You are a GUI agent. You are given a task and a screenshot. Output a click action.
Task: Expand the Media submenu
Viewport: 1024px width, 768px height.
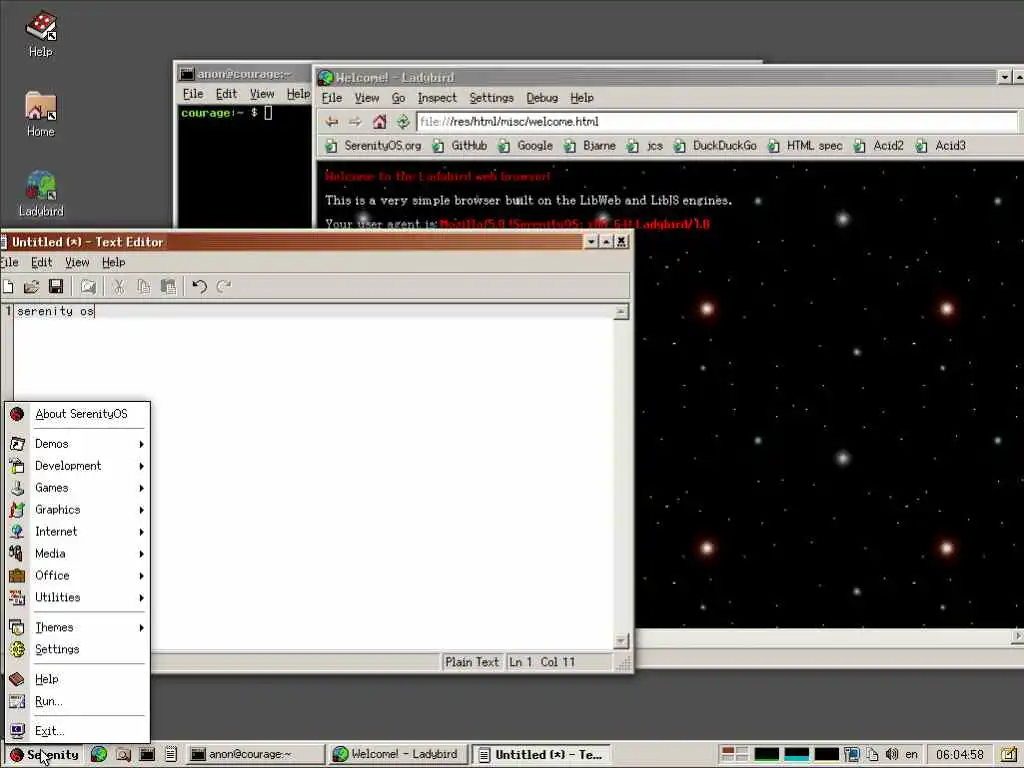click(77, 554)
